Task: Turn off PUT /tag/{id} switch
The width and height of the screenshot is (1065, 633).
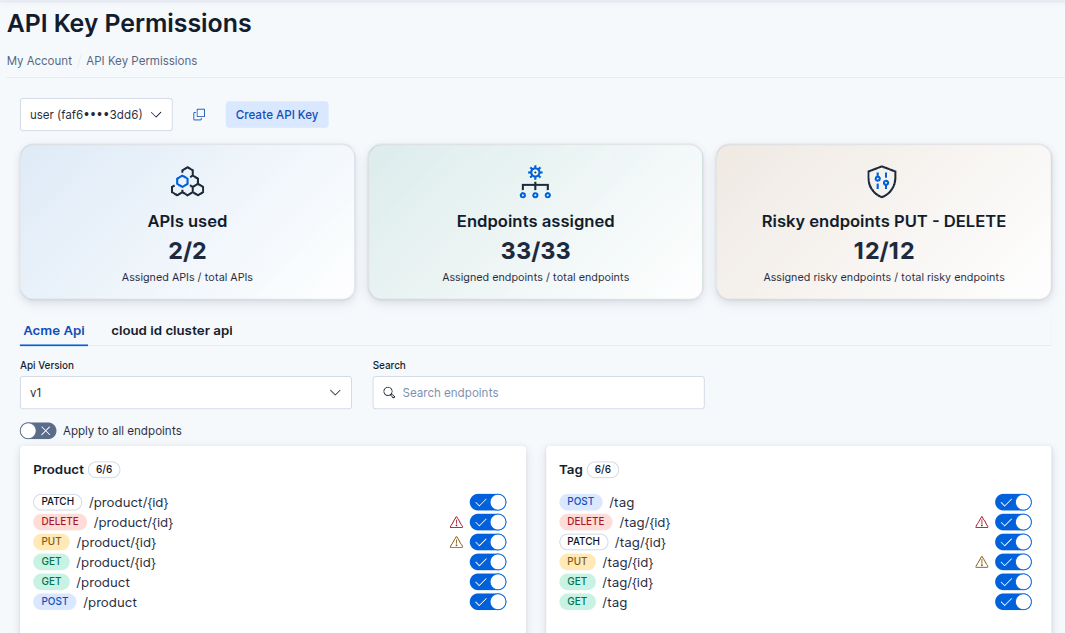Action: 1013,562
